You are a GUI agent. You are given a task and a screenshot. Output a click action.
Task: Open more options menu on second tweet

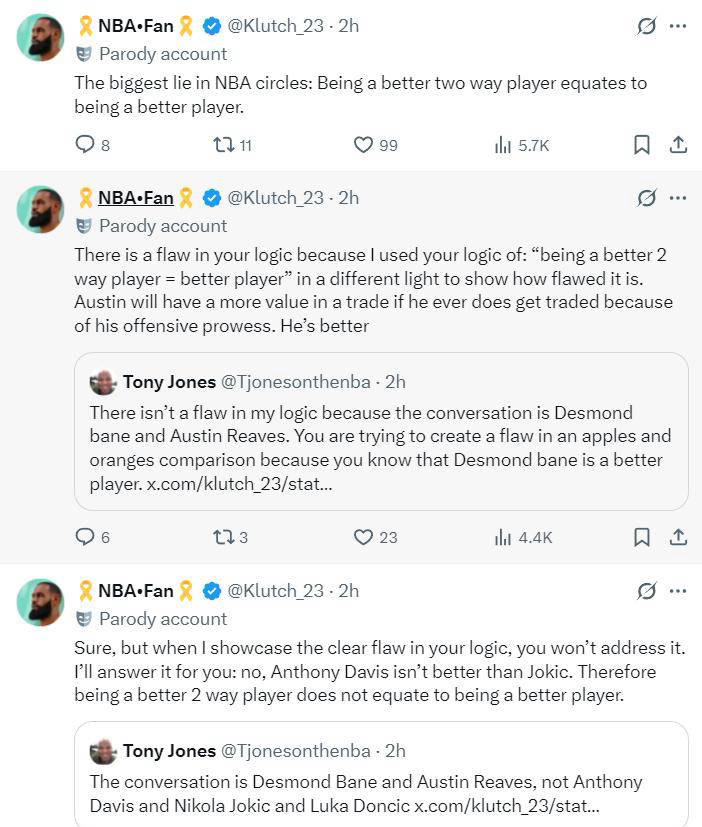(678, 198)
